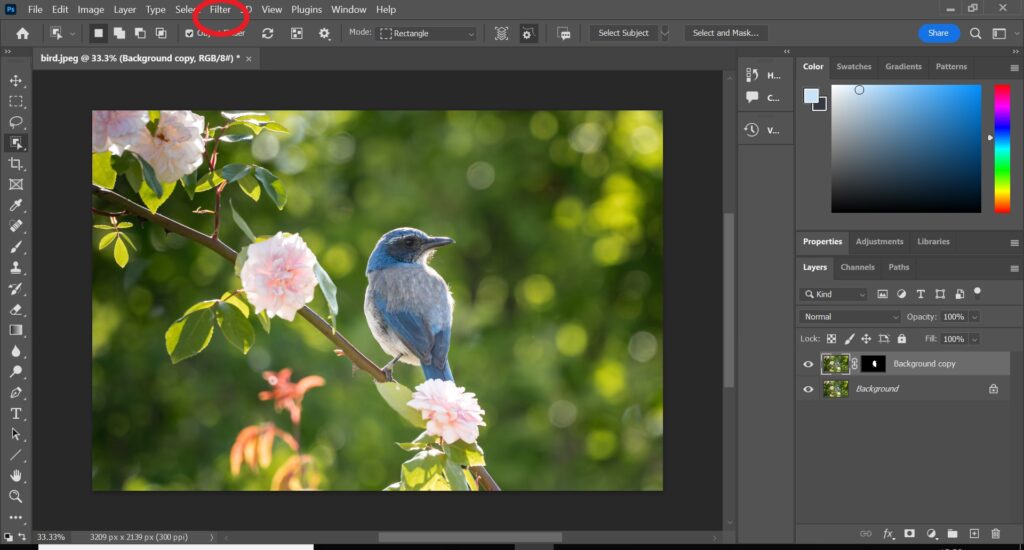Viewport: 1024px width, 550px height.
Task: Select the Lasso tool
Action: 16,122
